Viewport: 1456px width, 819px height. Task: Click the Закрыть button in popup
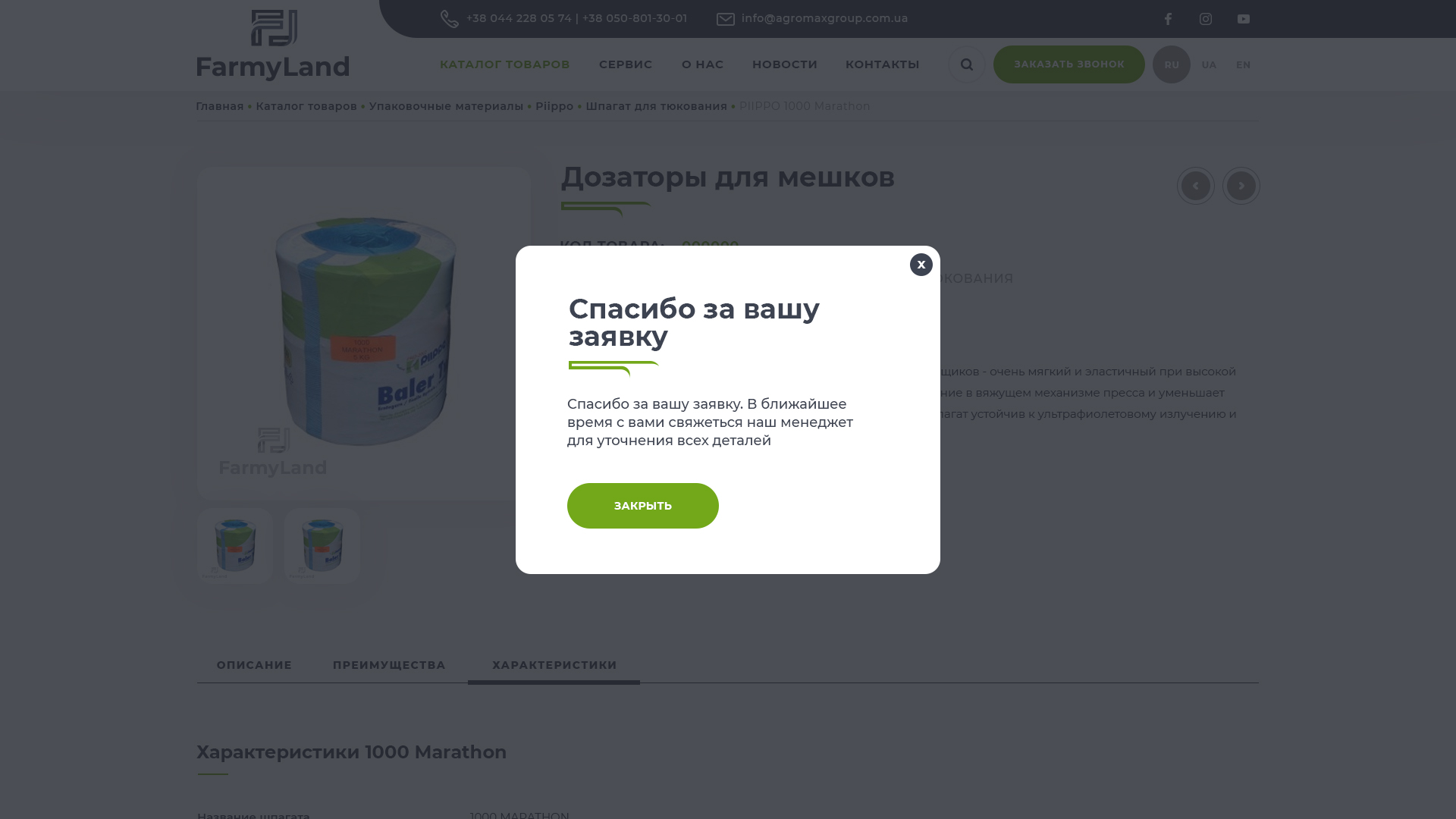(643, 506)
